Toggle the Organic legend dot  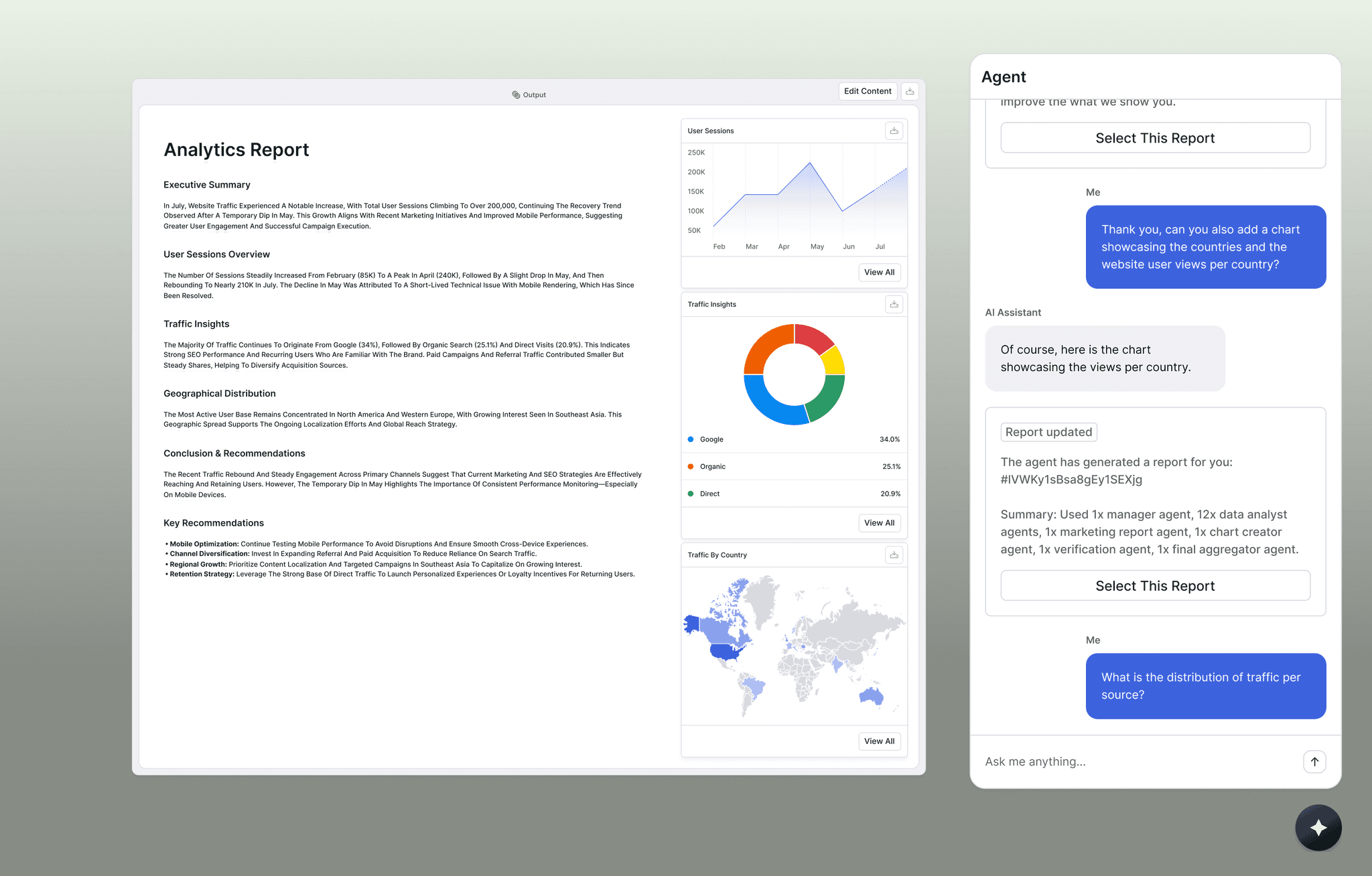pyautogui.click(x=690, y=466)
